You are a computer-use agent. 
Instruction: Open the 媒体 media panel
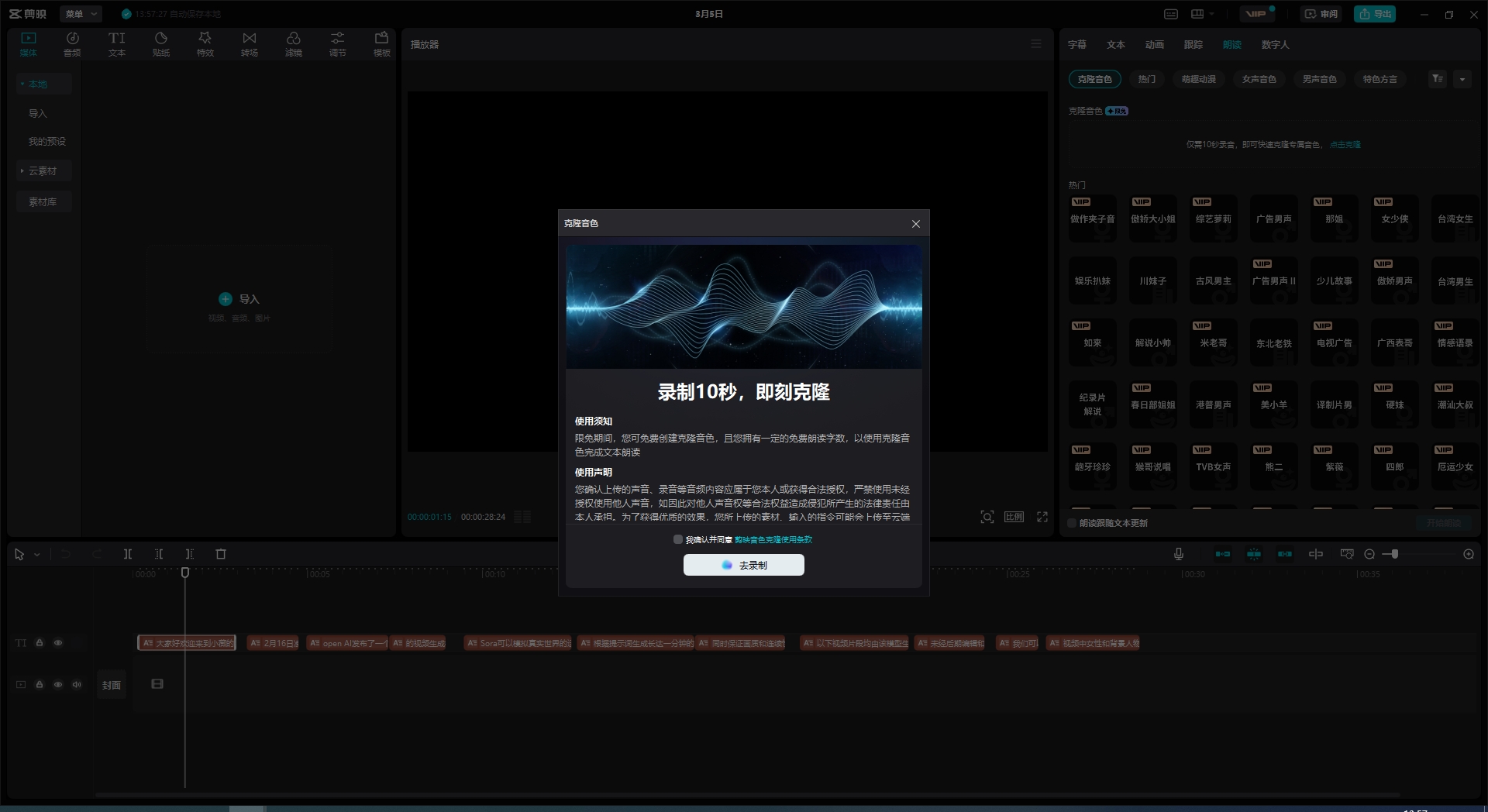(29, 44)
